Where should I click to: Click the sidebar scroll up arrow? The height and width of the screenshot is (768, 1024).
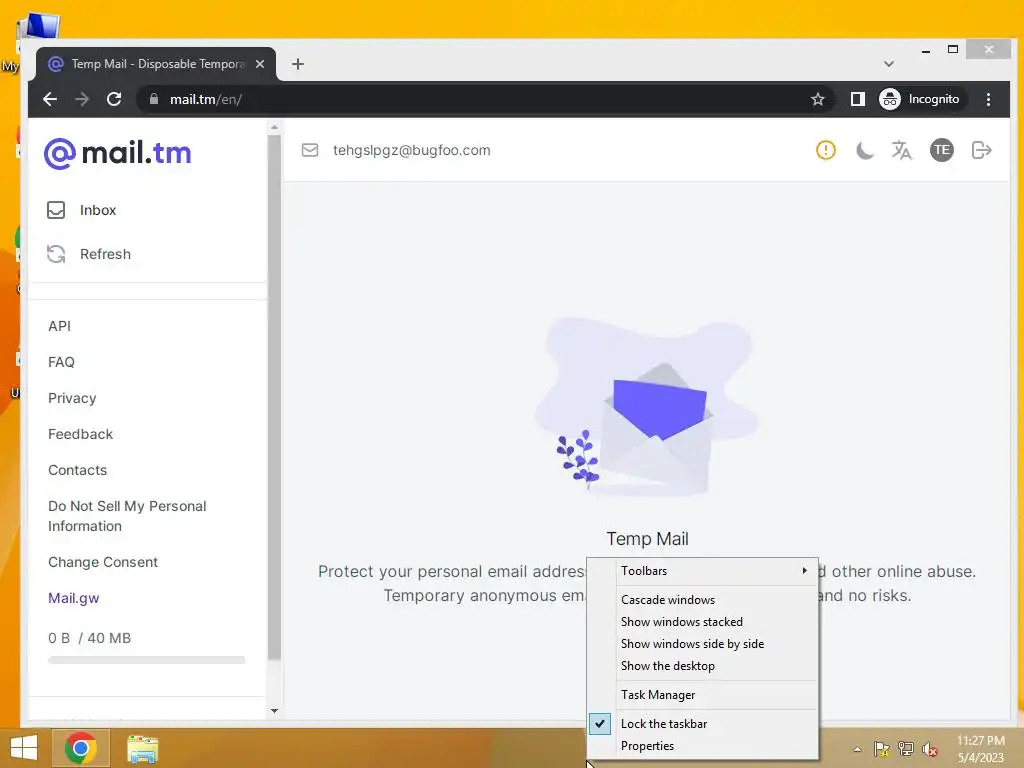click(x=274, y=127)
